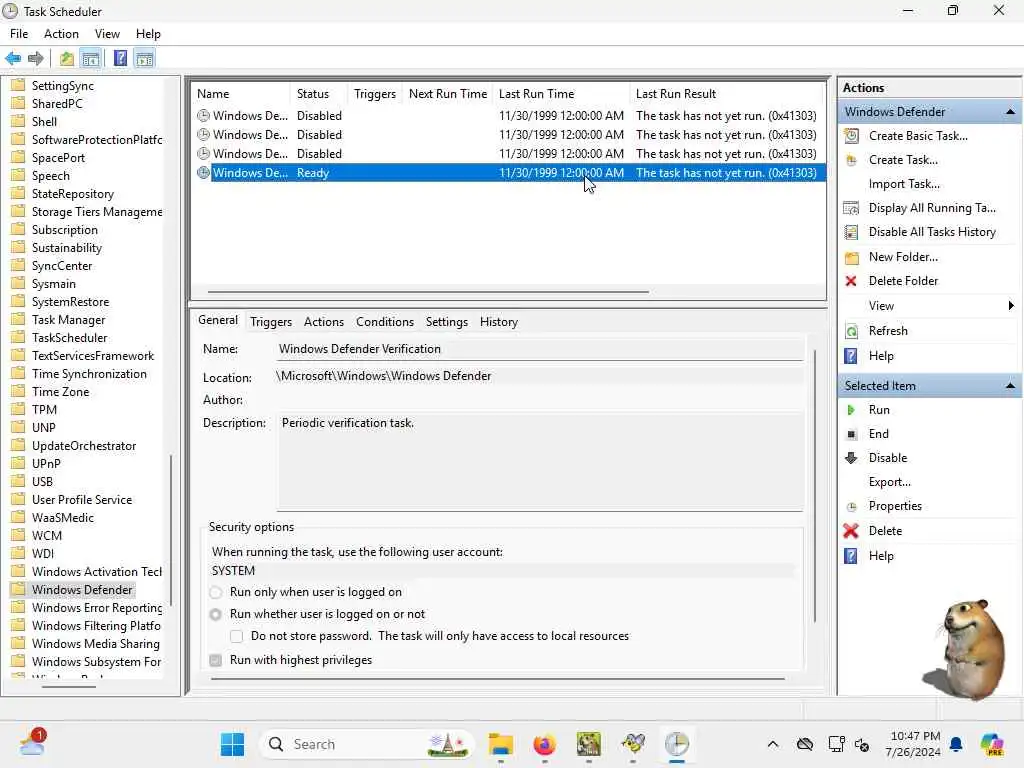Open the Help menu in the menu bar
Screen dimensions: 1024x768
coord(148,34)
